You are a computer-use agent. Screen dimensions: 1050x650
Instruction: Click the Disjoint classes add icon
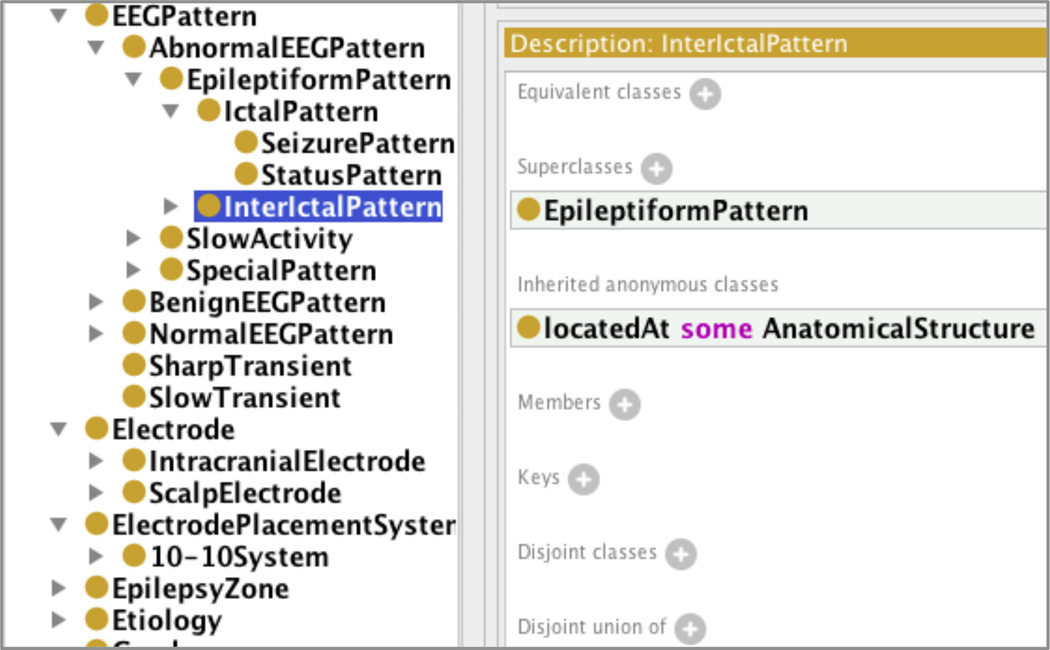pos(680,554)
